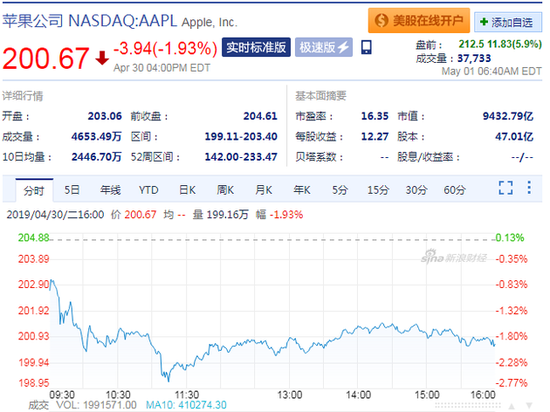Expand chart to fullscreen
The image size is (550, 412).
coord(506,188)
